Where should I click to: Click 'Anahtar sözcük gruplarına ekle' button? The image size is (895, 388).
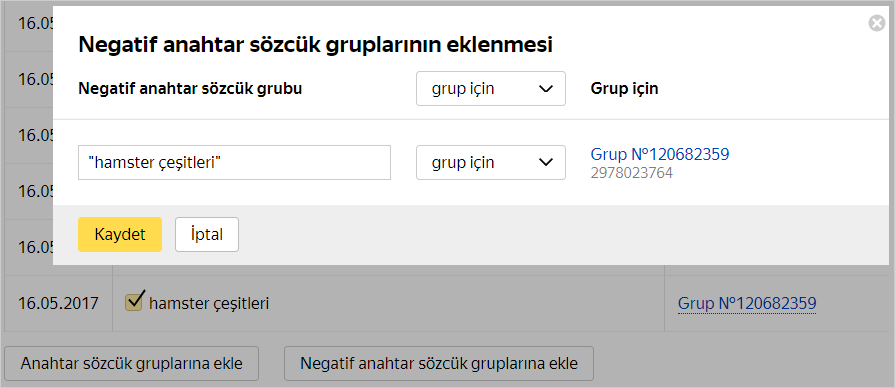click(131, 363)
